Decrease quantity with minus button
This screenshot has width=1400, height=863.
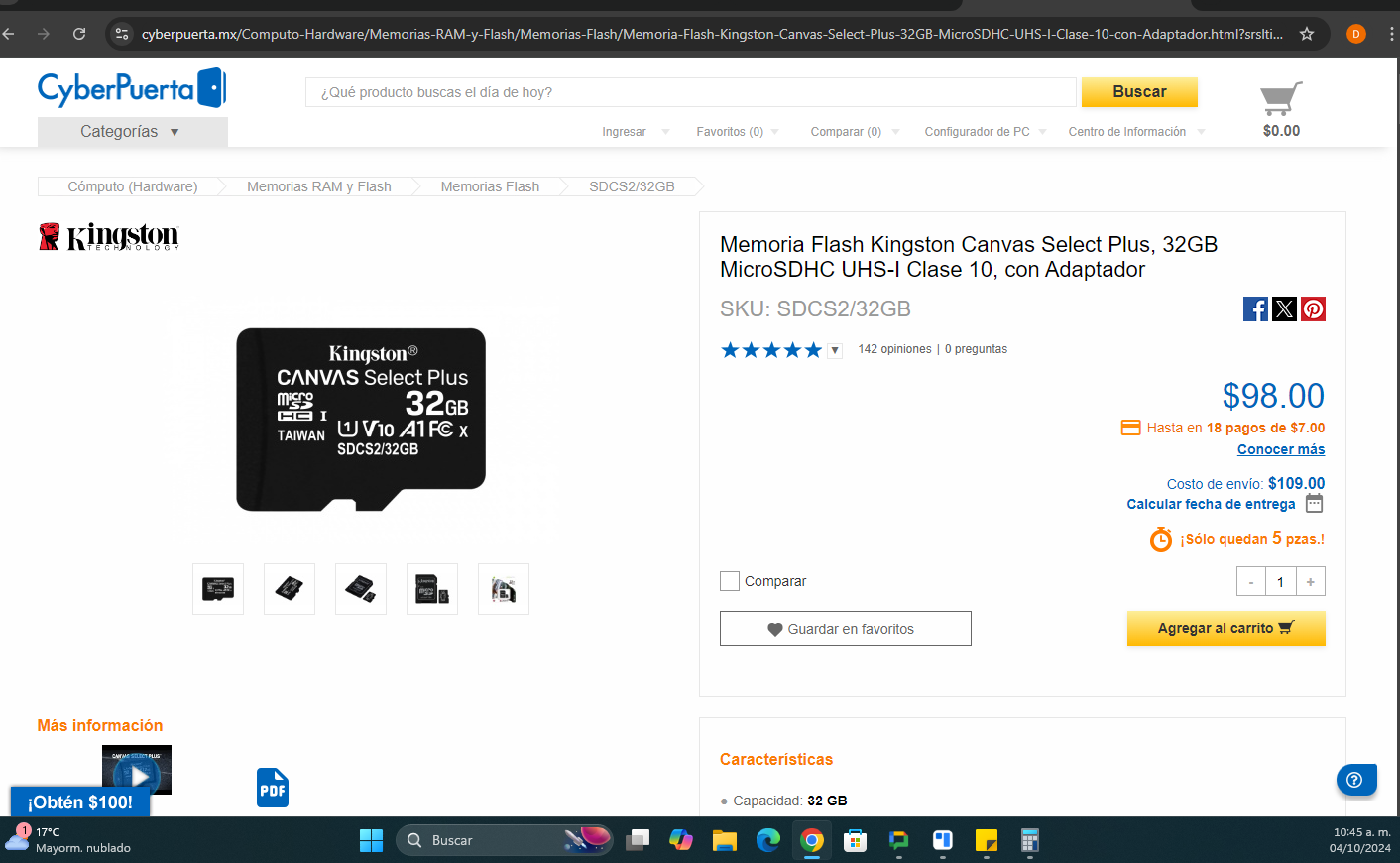(x=1251, y=582)
